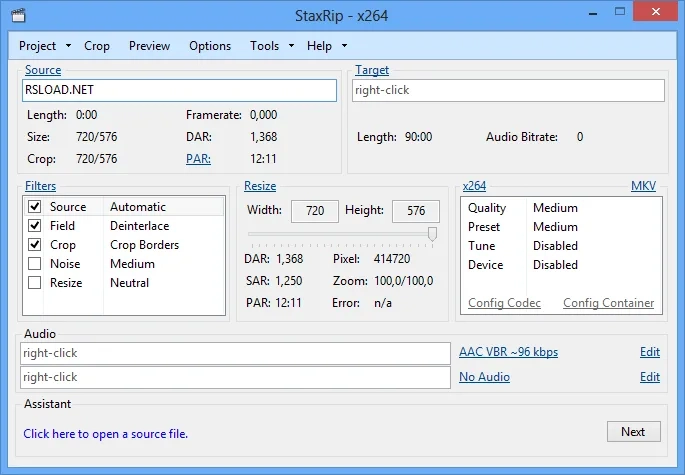Disable the Crop filter checkbox
685x475 pixels.
[35, 245]
